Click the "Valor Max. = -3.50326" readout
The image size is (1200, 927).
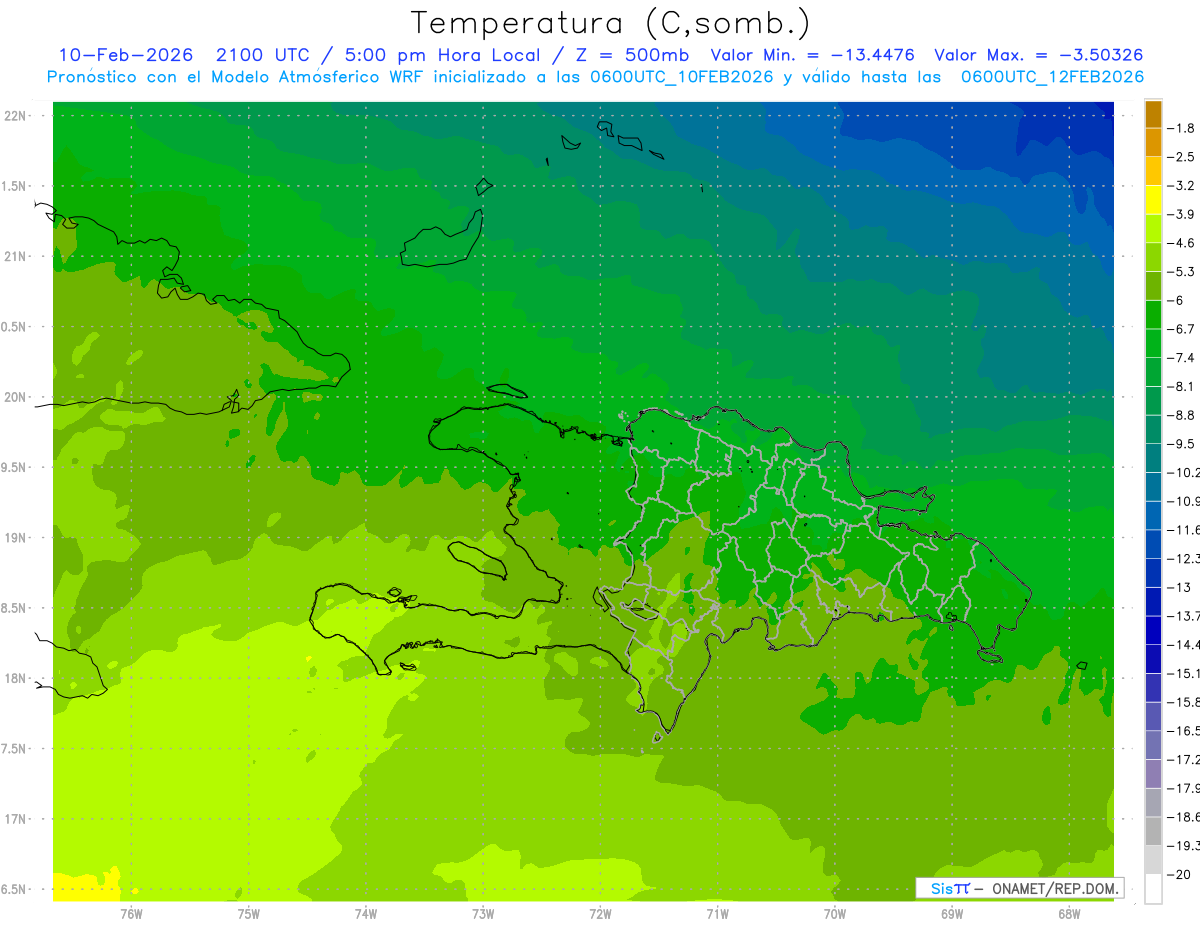point(1038,55)
